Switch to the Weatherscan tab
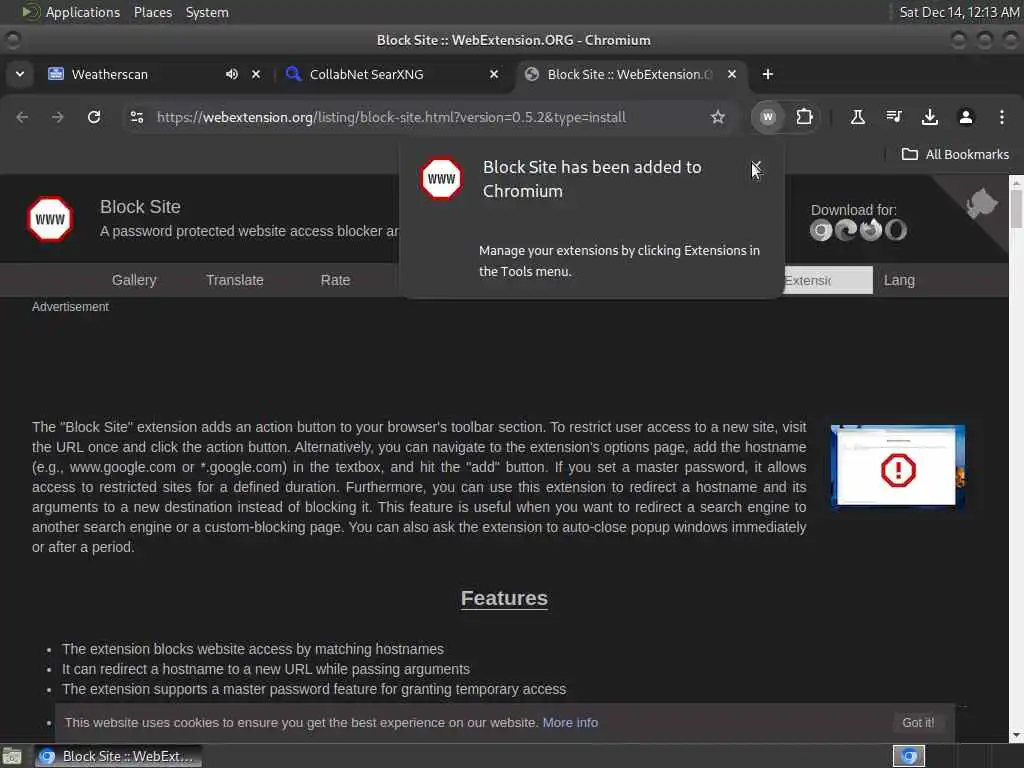This screenshot has width=1024, height=768. point(155,74)
